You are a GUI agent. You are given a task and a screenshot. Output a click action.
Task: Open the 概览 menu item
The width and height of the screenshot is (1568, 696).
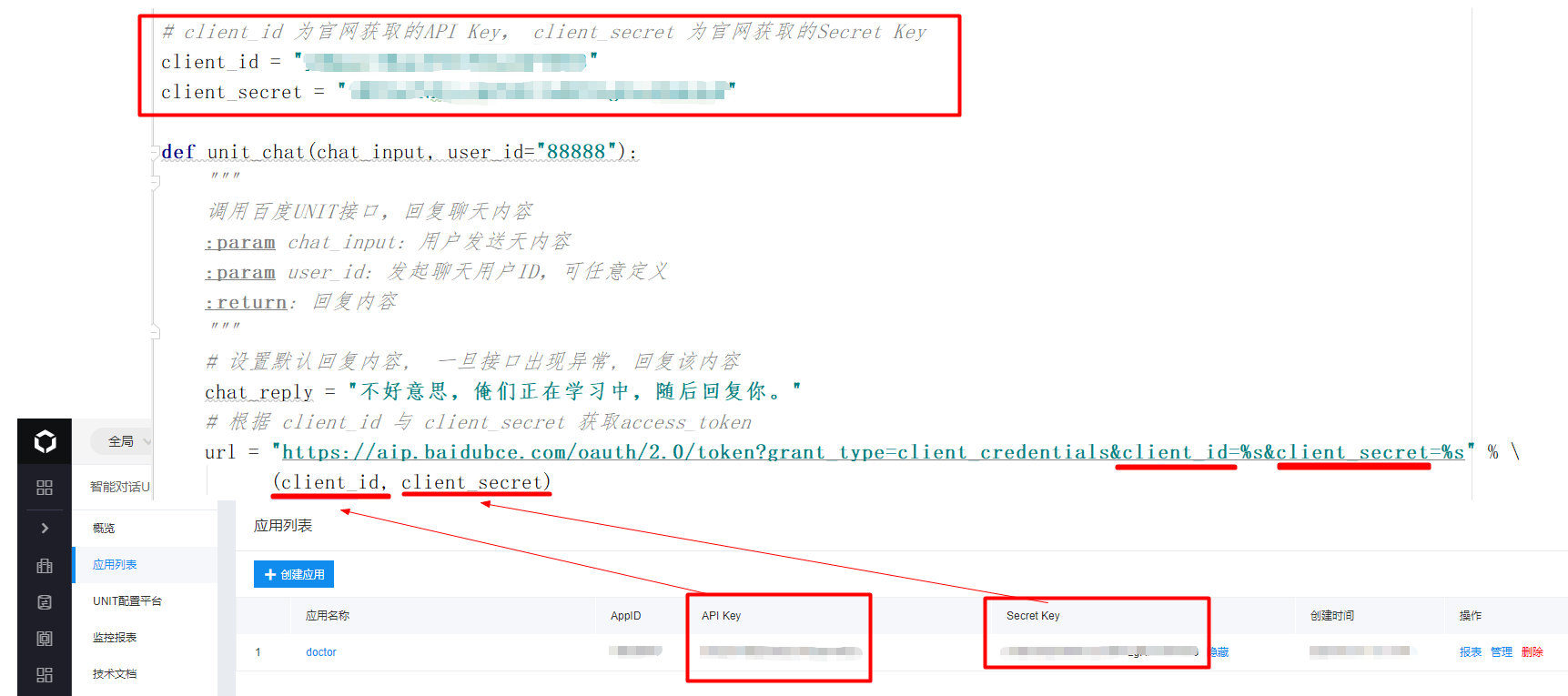(104, 528)
